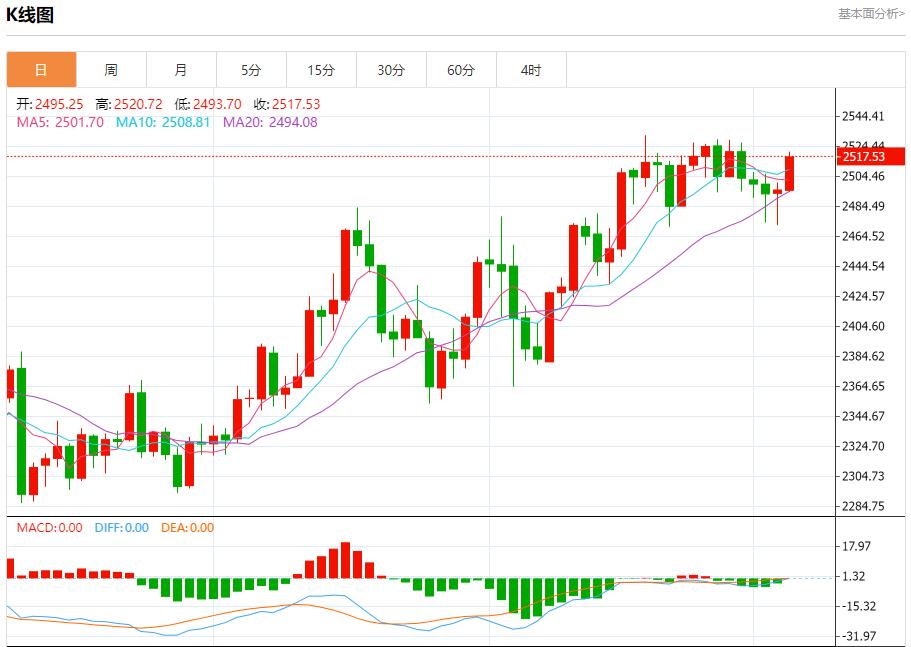Switch to the 5分 interval tab
Image resolution: width=911 pixels, height=647 pixels.
tap(251, 70)
